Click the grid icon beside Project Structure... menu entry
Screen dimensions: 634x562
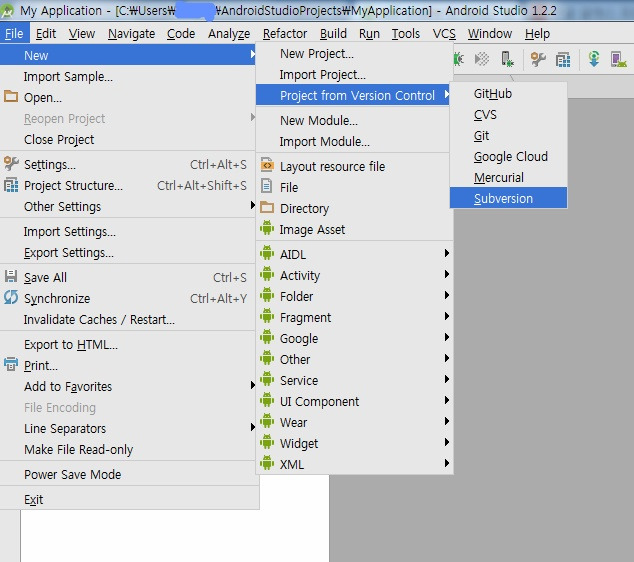(x=11, y=185)
